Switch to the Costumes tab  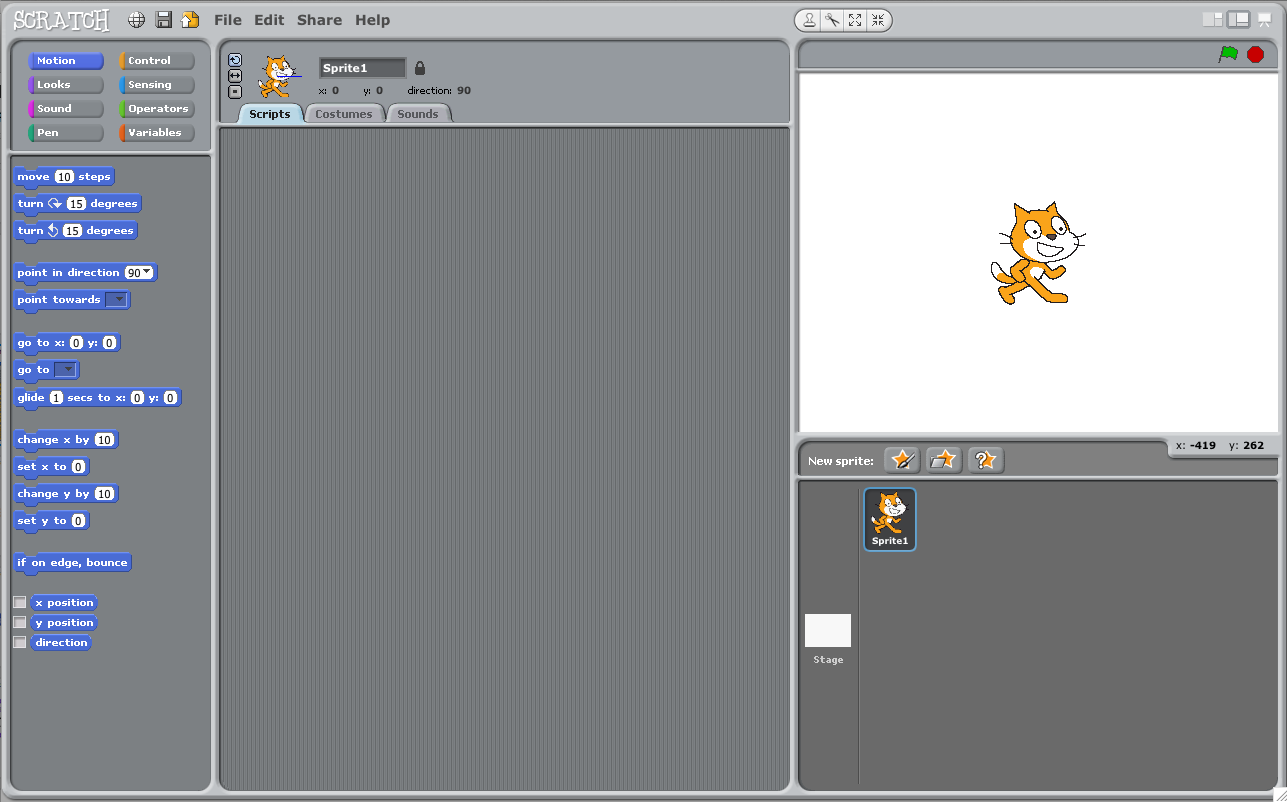[x=344, y=114]
